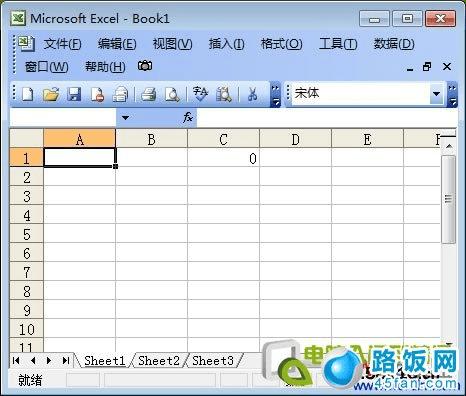Open the 视图(V) menu
Image resolution: width=466 pixels, height=396 pixels.
point(172,44)
